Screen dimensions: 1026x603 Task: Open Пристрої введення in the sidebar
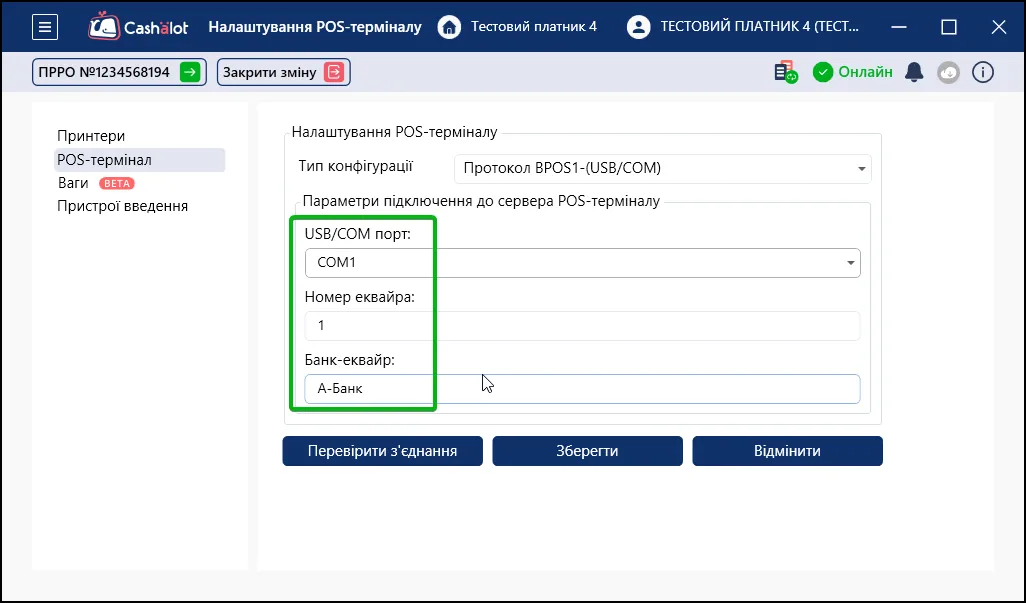[122, 206]
